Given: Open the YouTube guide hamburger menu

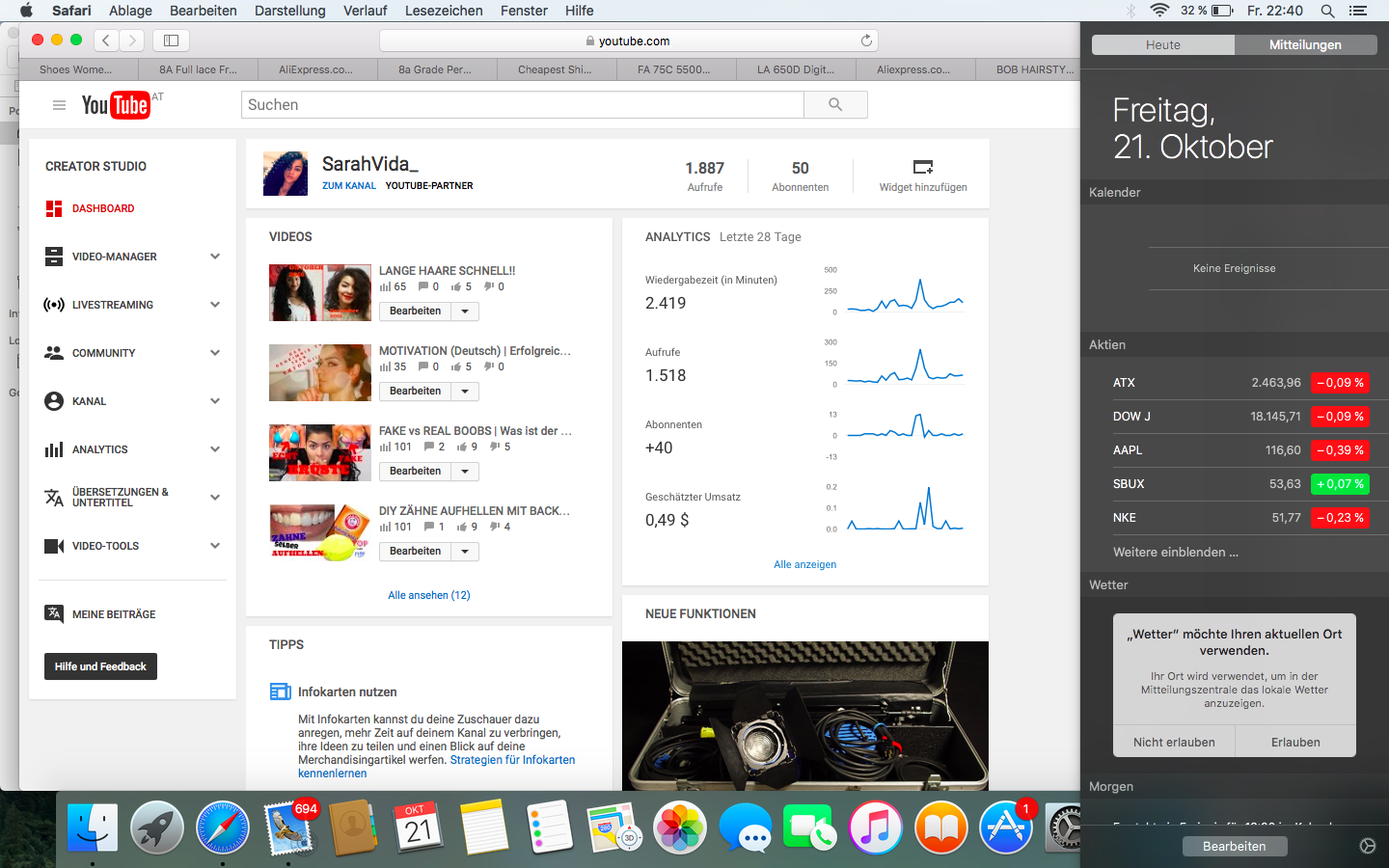Looking at the screenshot, I should [x=59, y=105].
